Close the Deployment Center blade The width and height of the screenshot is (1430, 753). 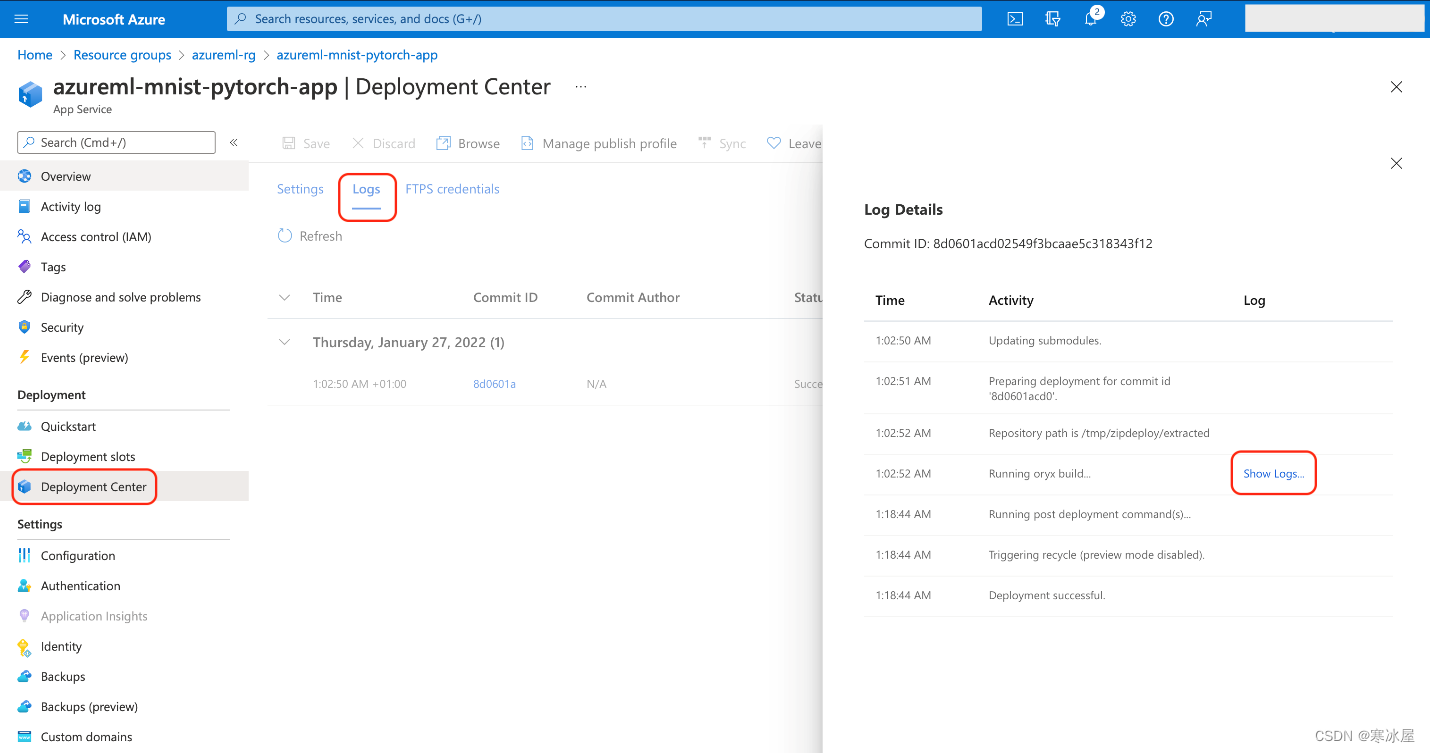click(1396, 87)
